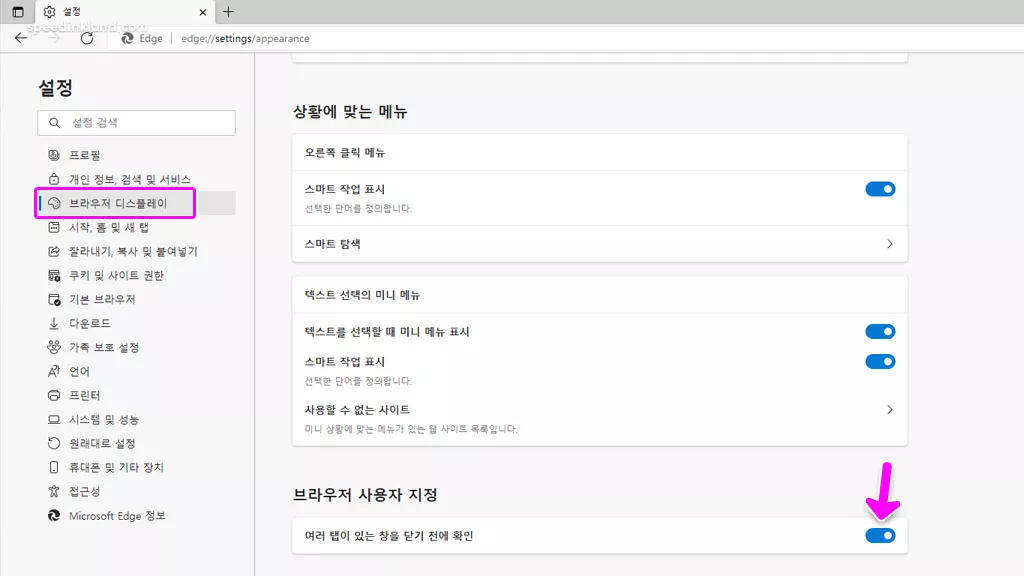Click the forward navigation arrow
1024x576 pixels.
click(x=54, y=38)
